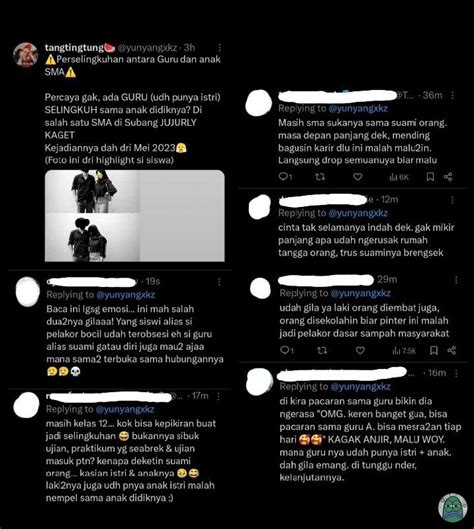Click the green character watermark logo
Viewport: 474px width, 529px height.
point(452,507)
